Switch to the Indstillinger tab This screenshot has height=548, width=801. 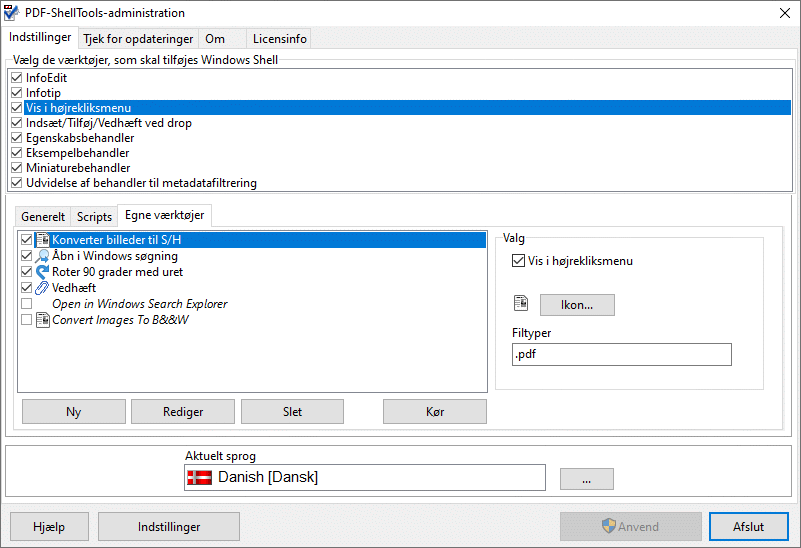[40, 37]
